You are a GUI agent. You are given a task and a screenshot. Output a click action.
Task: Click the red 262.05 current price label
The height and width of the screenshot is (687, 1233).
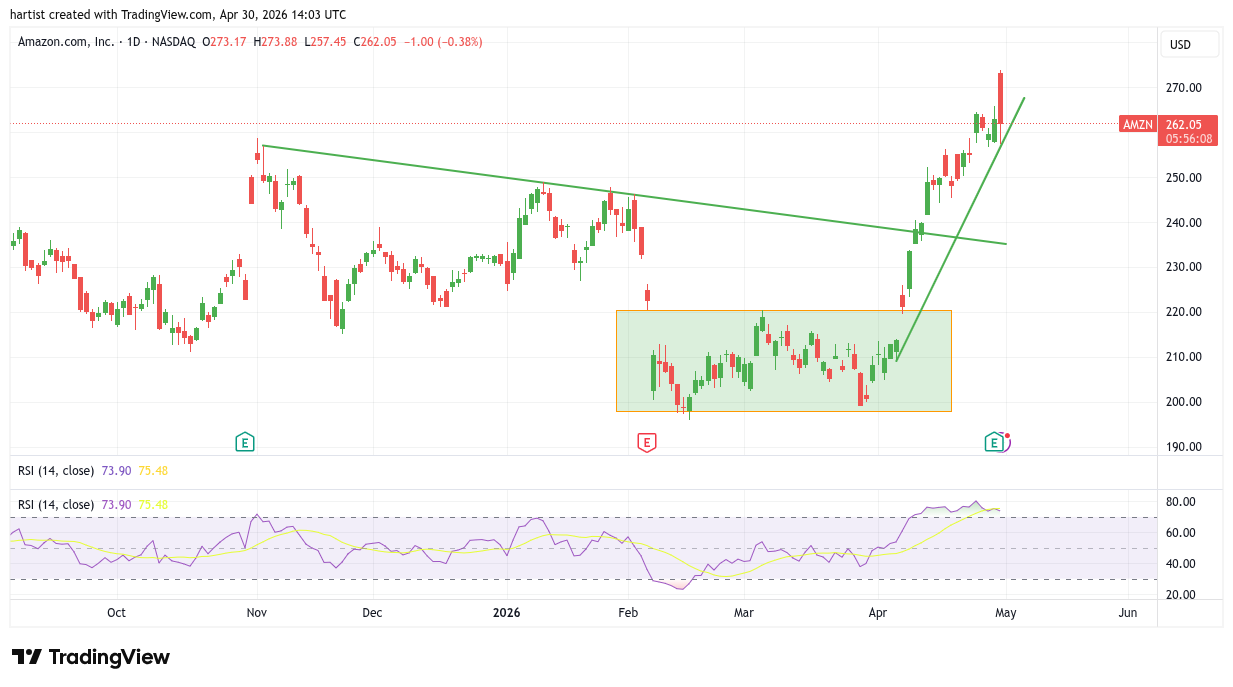tap(1188, 125)
